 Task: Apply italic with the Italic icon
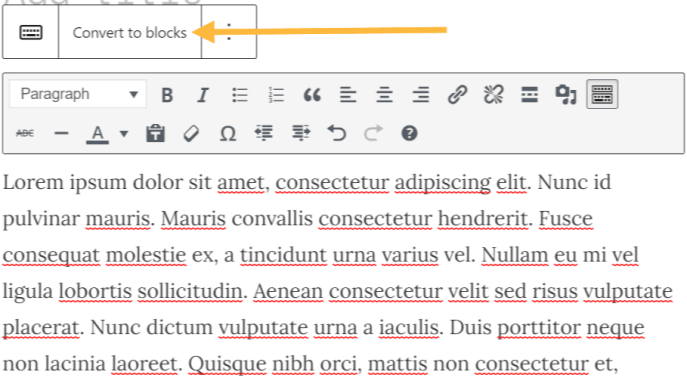203,95
